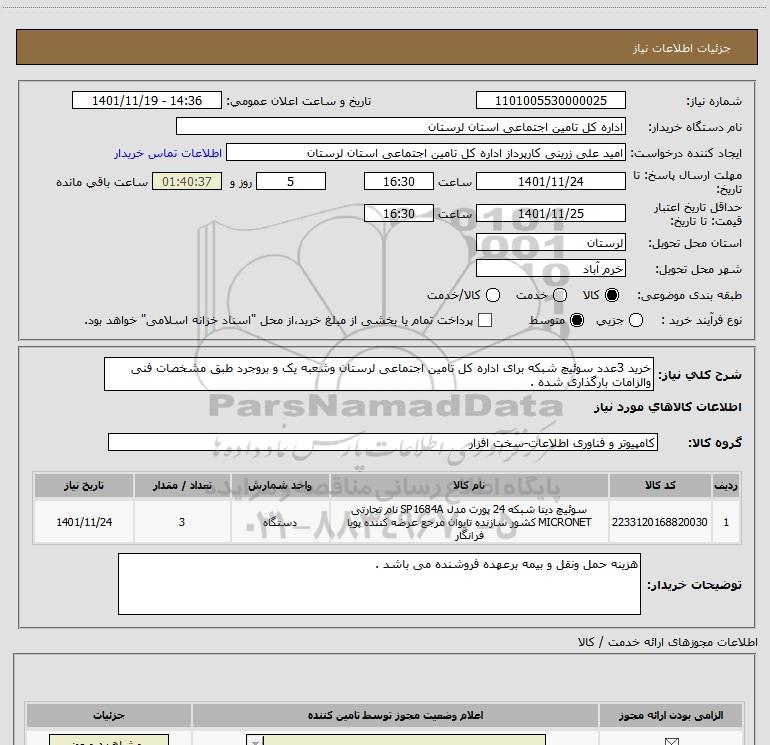The width and height of the screenshot is (770, 745).
Task: Click the شماره نیاز field 1101005530000025
Action: tap(550, 101)
